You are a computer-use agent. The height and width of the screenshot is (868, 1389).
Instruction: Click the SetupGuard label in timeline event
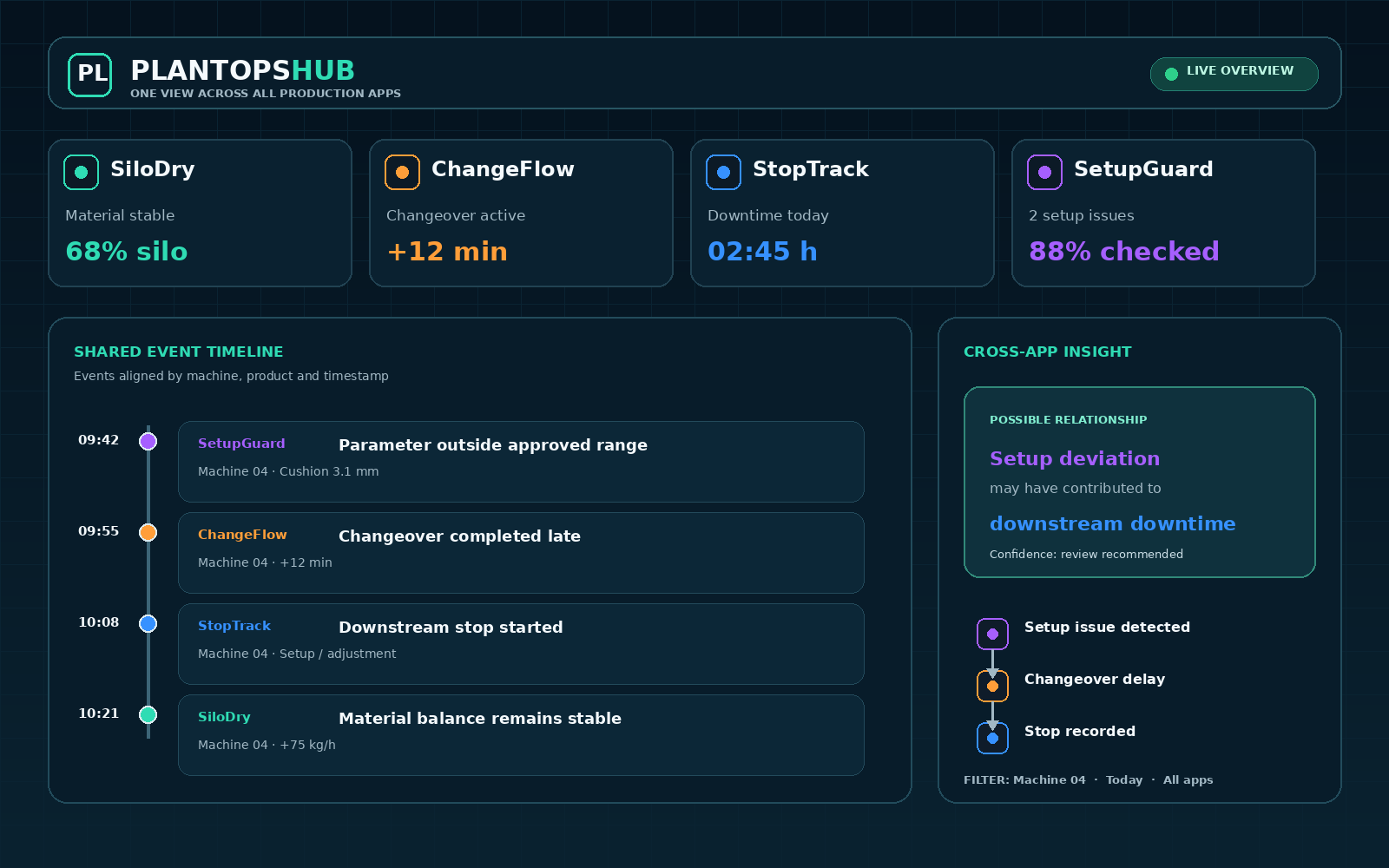click(x=241, y=444)
